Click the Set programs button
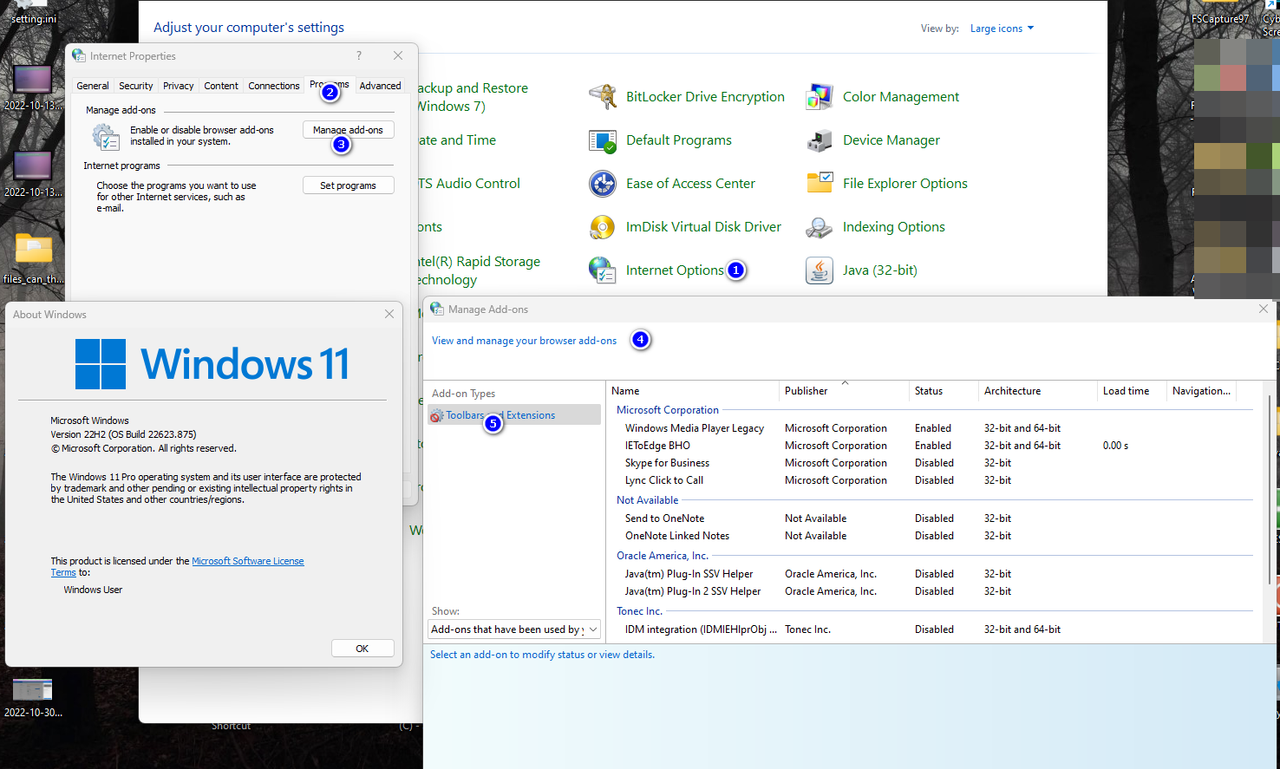Screen dimensions: 1280x769 point(348,186)
